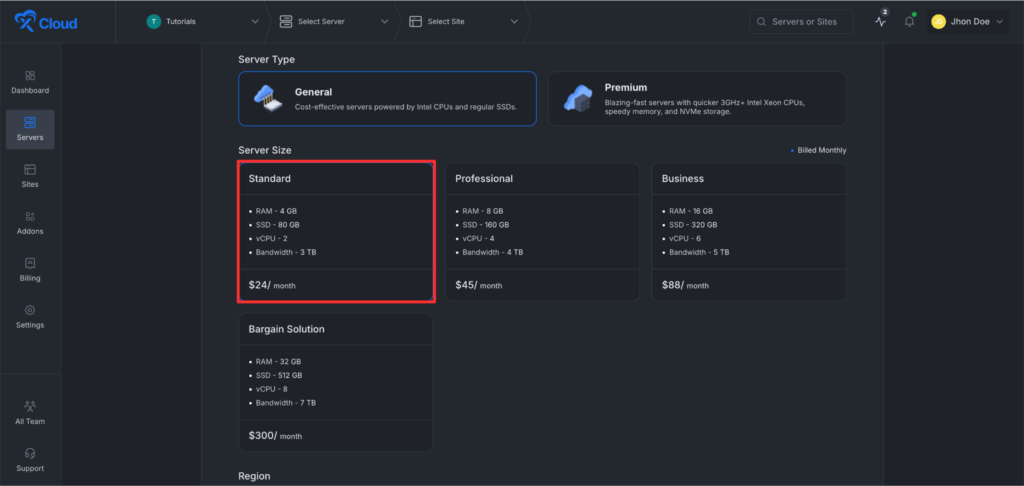
Task: Choose the Business $88 plan card
Action: pyautogui.click(x=749, y=231)
